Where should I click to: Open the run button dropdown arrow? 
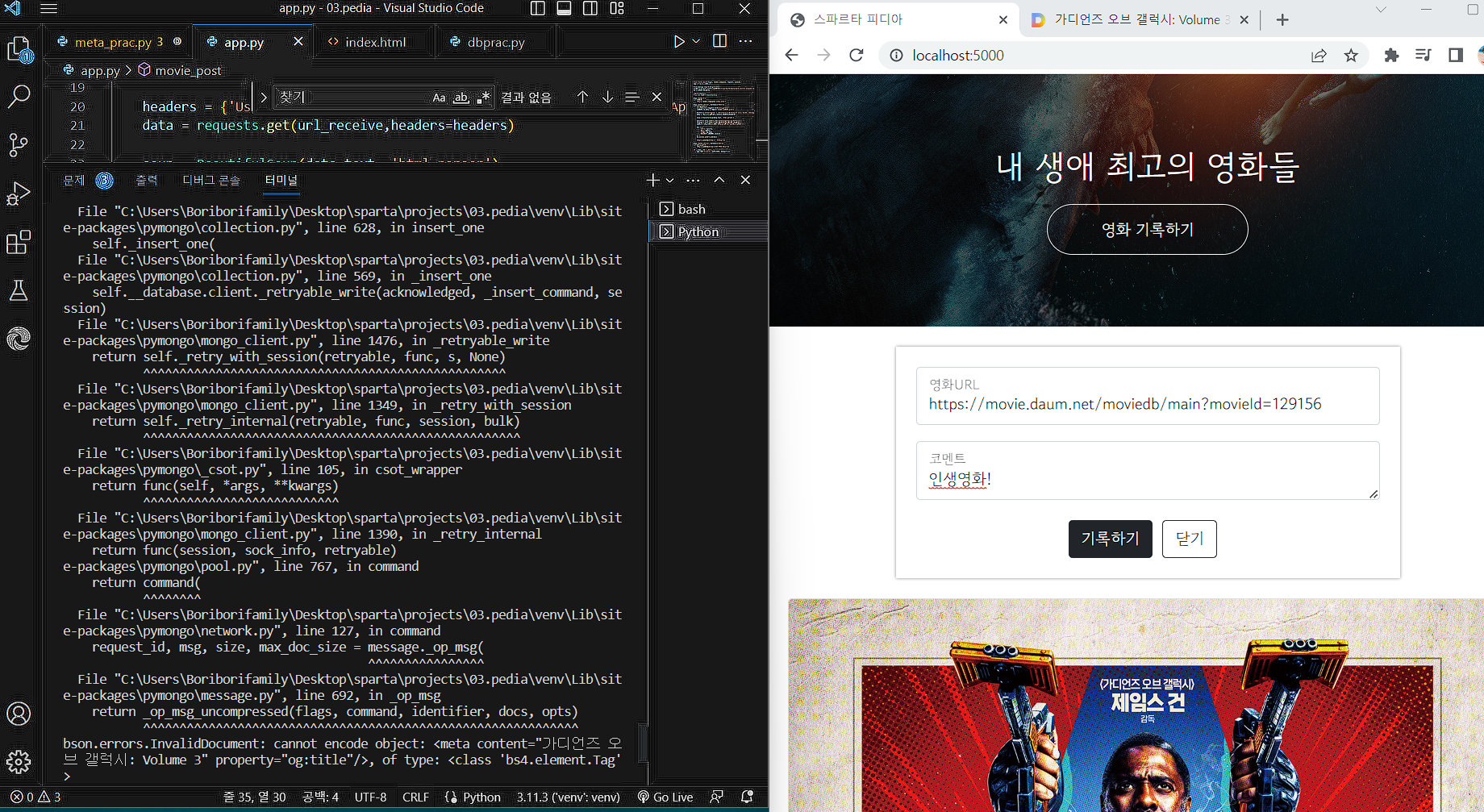click(x=696, y=42)
